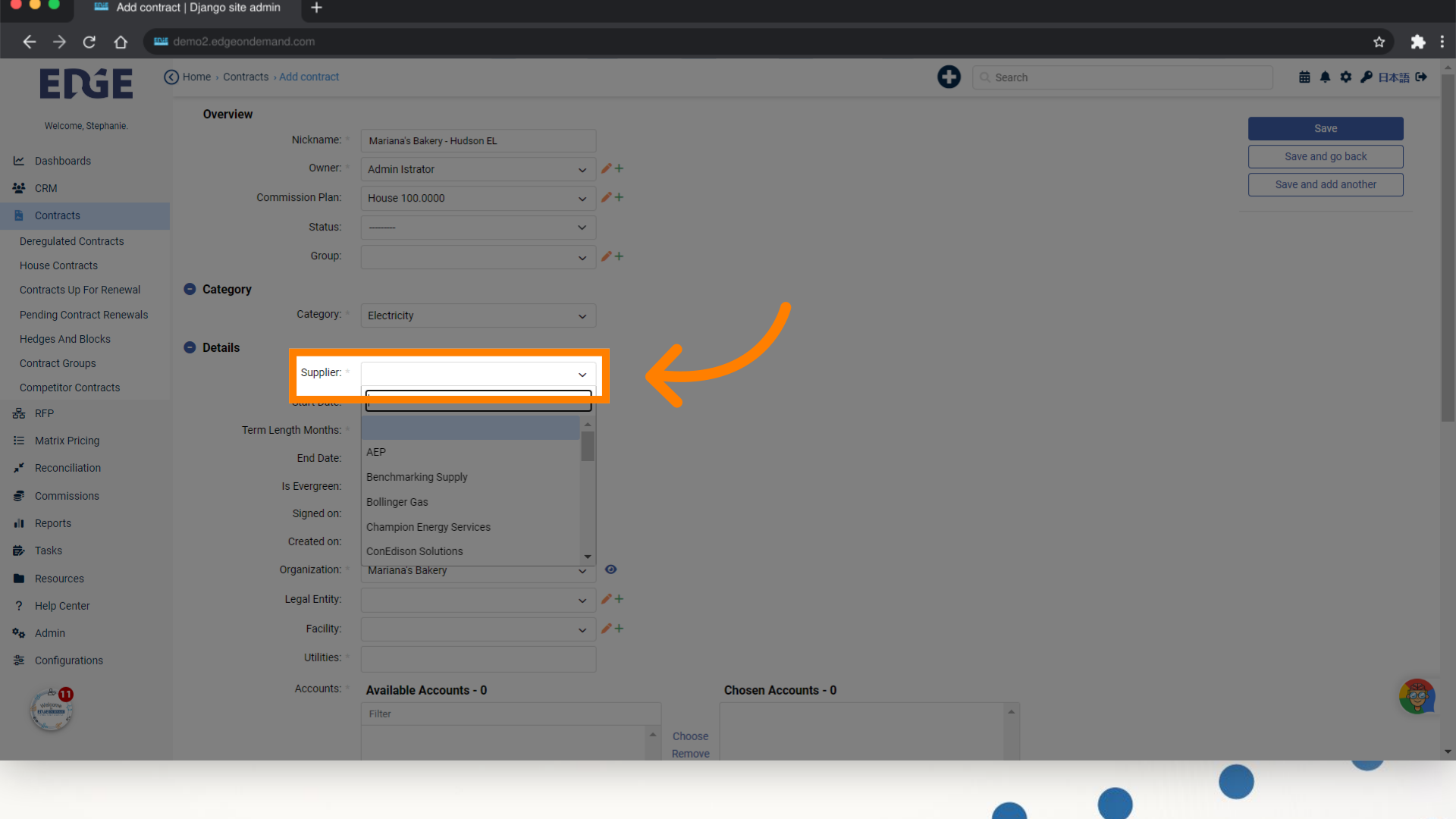Click Save and add another
The image size is (1456, 819).
1326,184
